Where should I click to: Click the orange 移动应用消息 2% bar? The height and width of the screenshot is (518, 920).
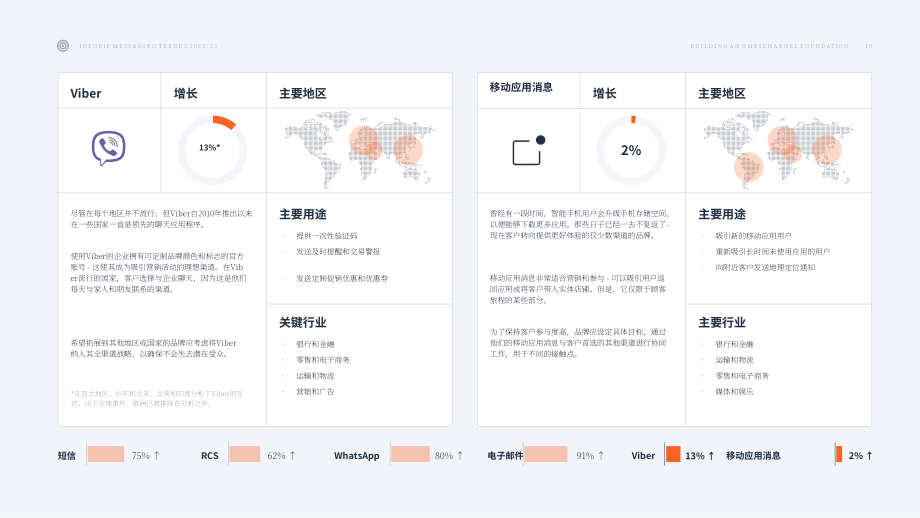point(839,454)
